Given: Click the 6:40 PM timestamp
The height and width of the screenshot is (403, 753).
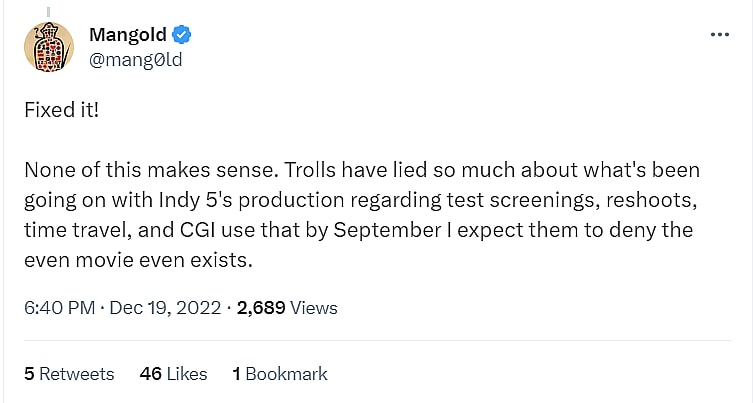Looking at the screenshot, I should [60, 308].
